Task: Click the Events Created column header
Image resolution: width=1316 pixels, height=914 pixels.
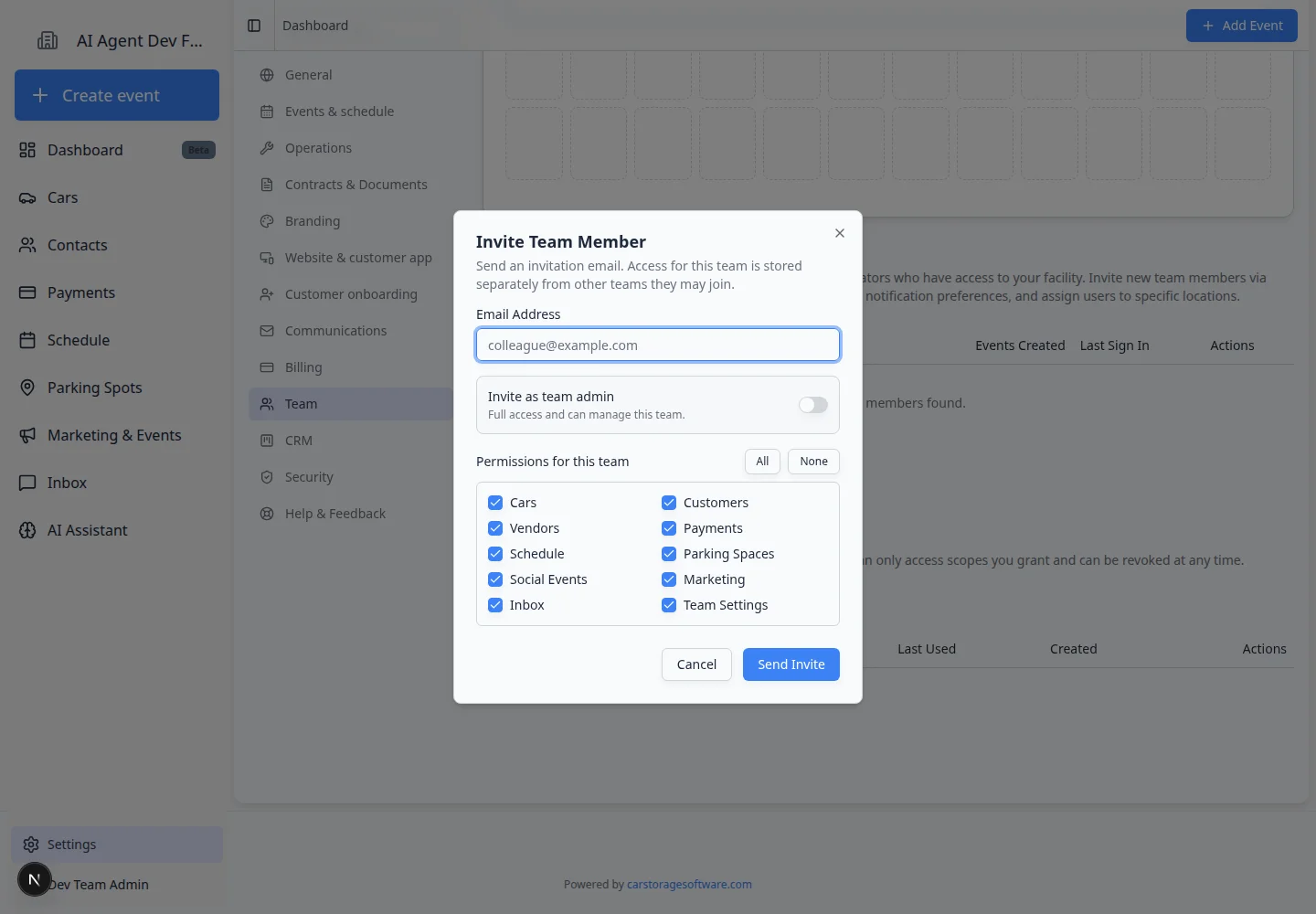Action: pos(1020,345)
